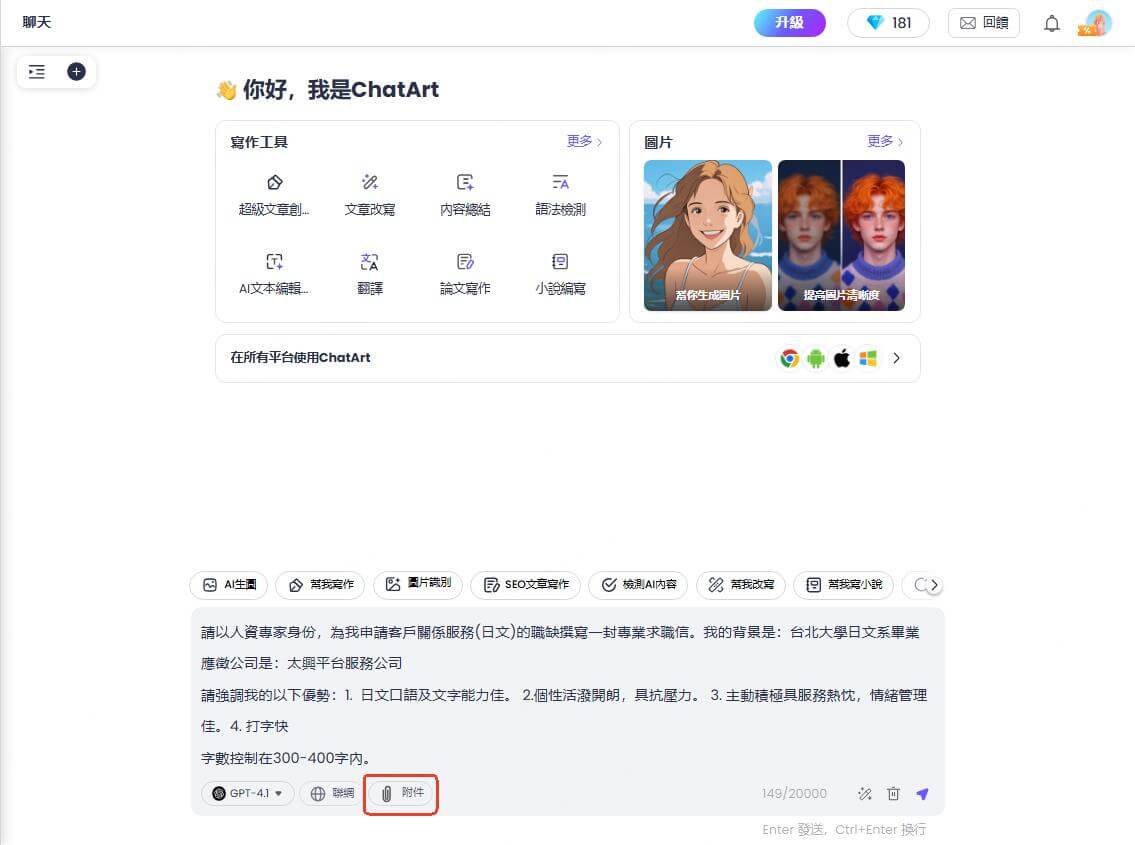Select the 圖片識別 quick chip

pyautogui.click(x=418, y=585)
